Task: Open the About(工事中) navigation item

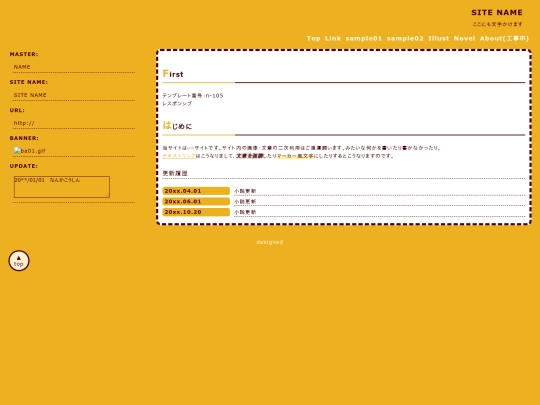Action: 504,39
